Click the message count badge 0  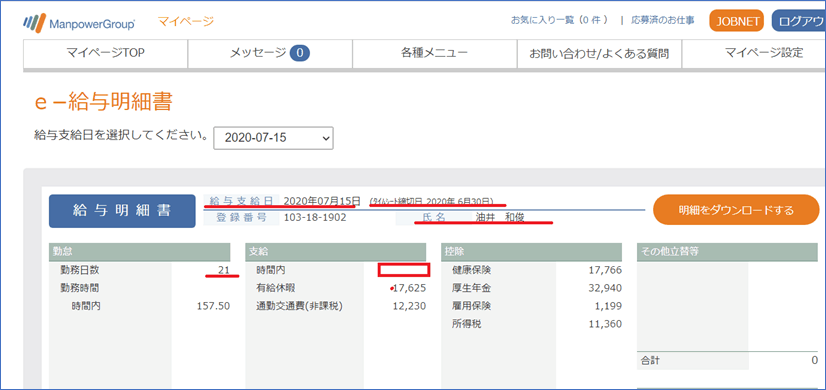[300, 53]
